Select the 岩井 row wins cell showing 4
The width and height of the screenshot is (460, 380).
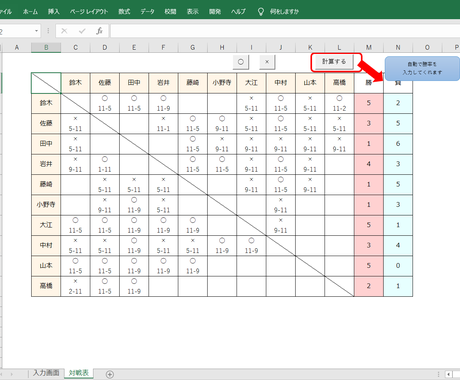click(x=369, y=164)
